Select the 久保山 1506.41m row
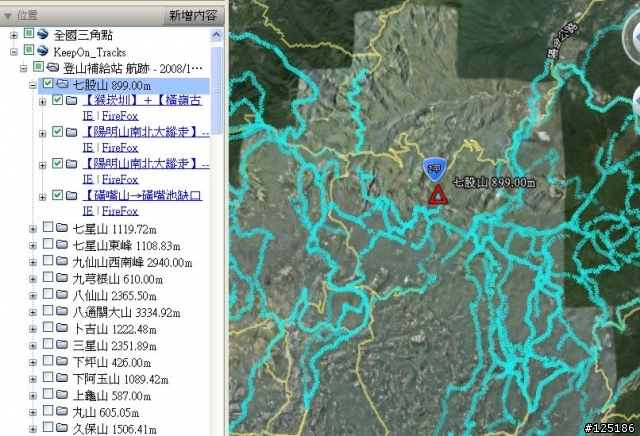The image size is (640, 436). [114, 429]
